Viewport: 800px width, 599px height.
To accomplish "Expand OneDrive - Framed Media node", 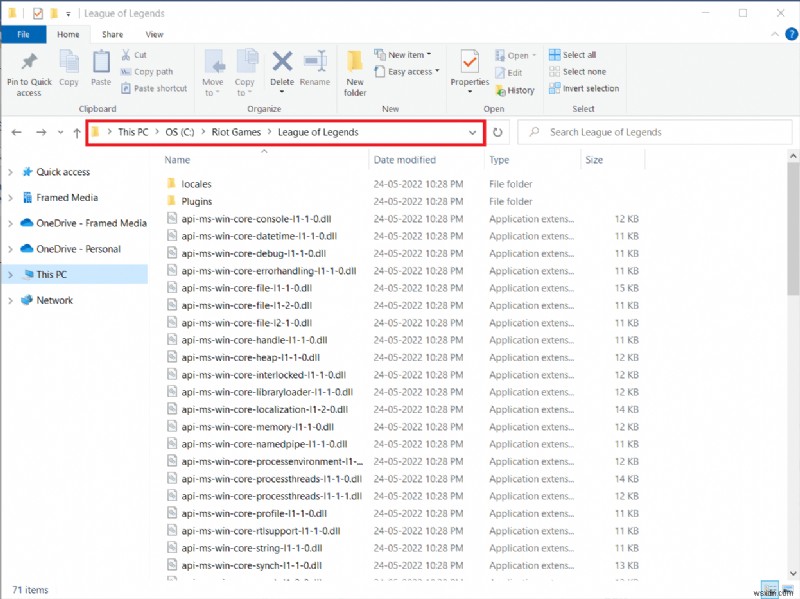I will 10,223.
